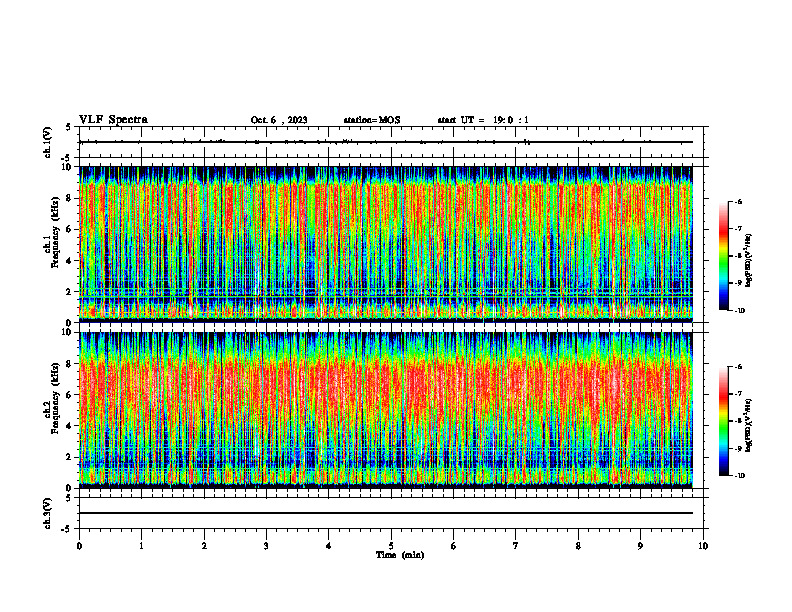Screen dimensions: 792x612
Task: Click time axis tick label "2"
Action: 204,546
